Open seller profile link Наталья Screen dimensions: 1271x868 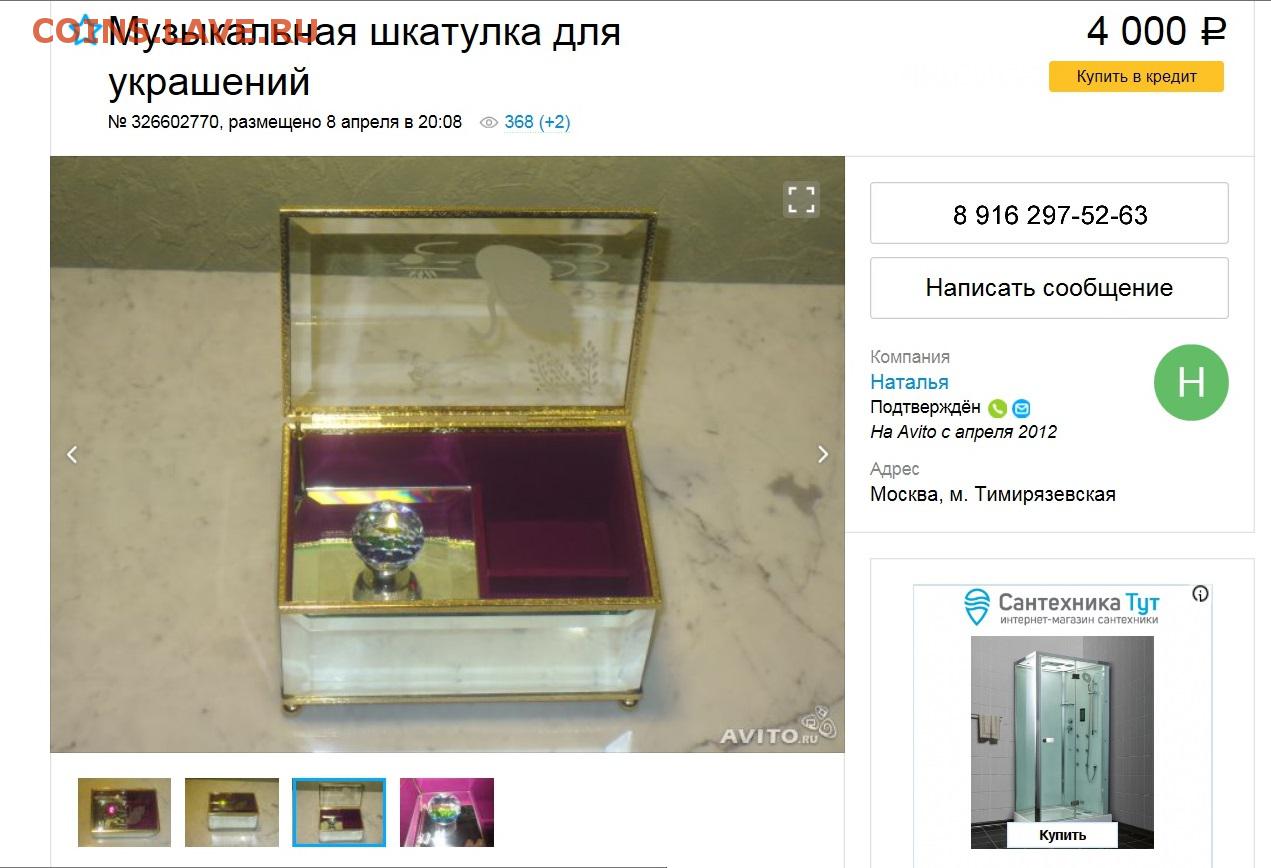pos(909,382)
